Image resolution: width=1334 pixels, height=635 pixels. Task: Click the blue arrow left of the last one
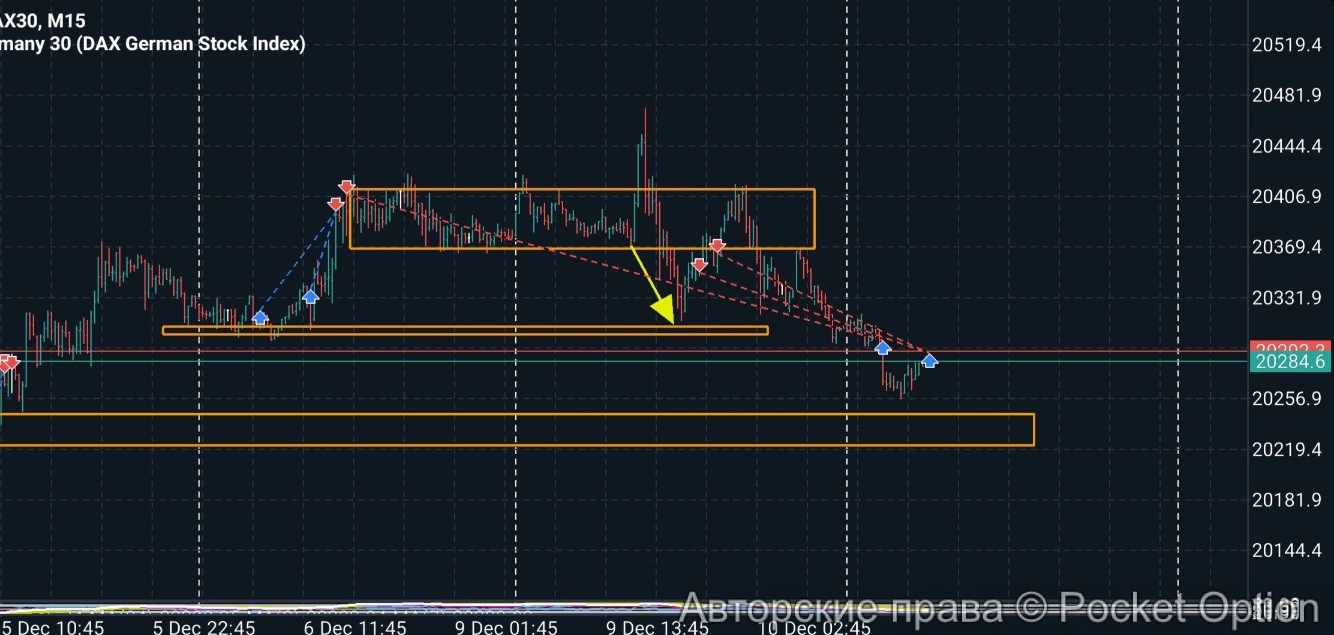coord(883,347)
